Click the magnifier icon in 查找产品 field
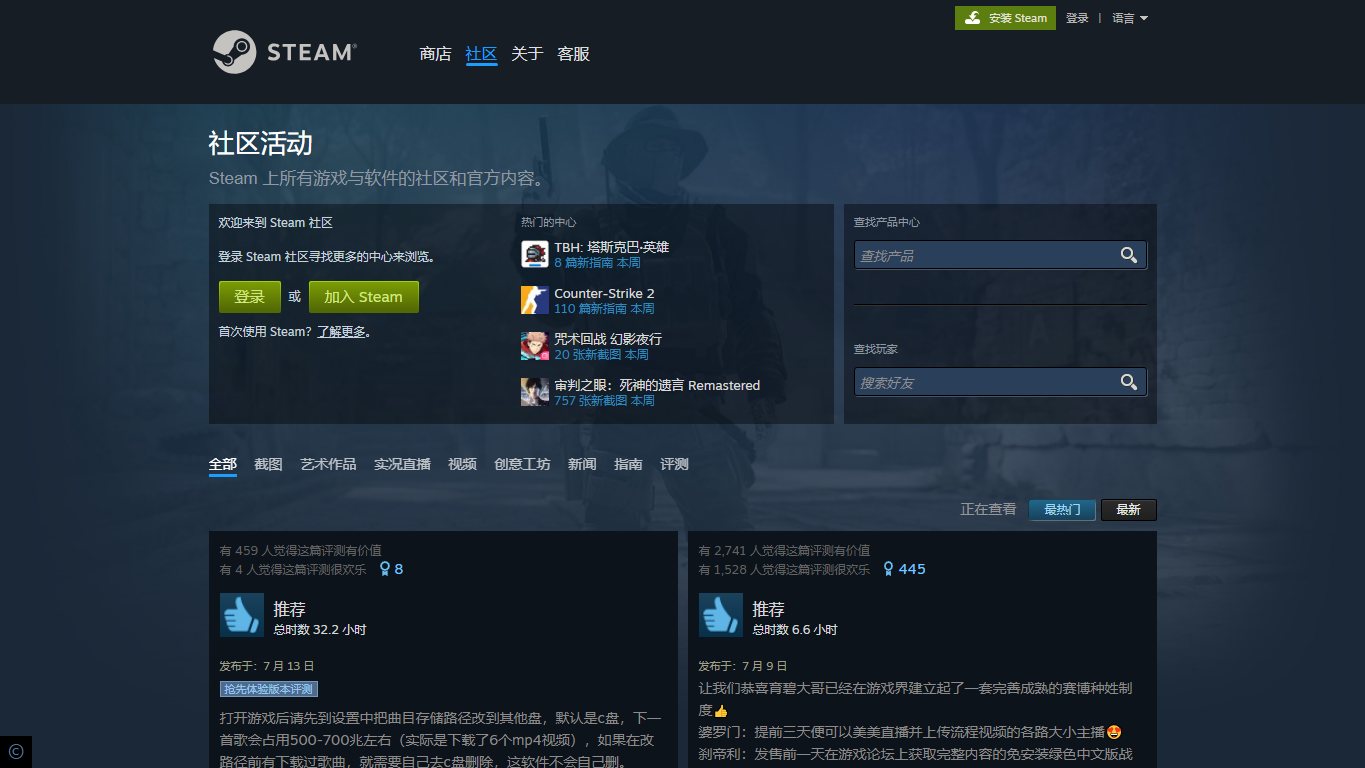Screen dimensions: 1365x768 pyautogui.click(x=1129, y=256)
